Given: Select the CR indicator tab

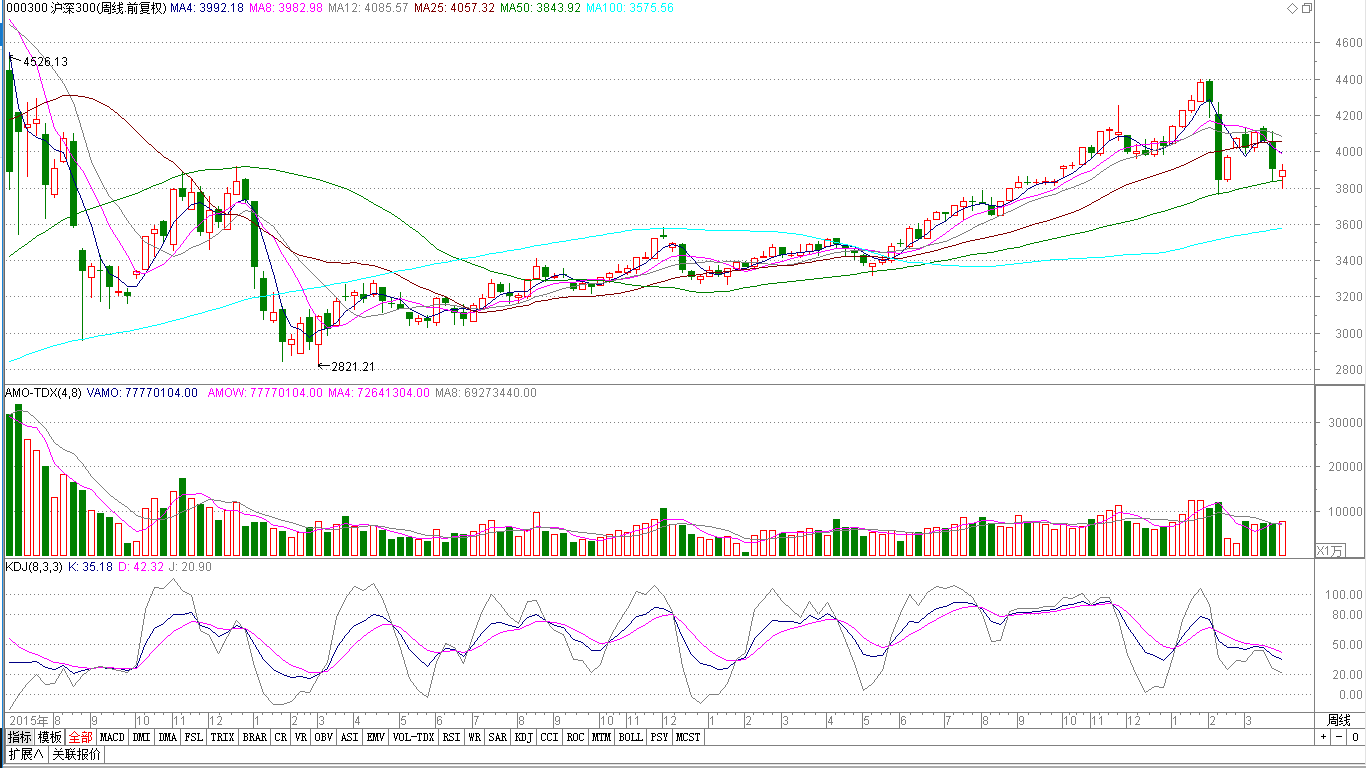Looking at the screenshot, I should tap(280, 737).
